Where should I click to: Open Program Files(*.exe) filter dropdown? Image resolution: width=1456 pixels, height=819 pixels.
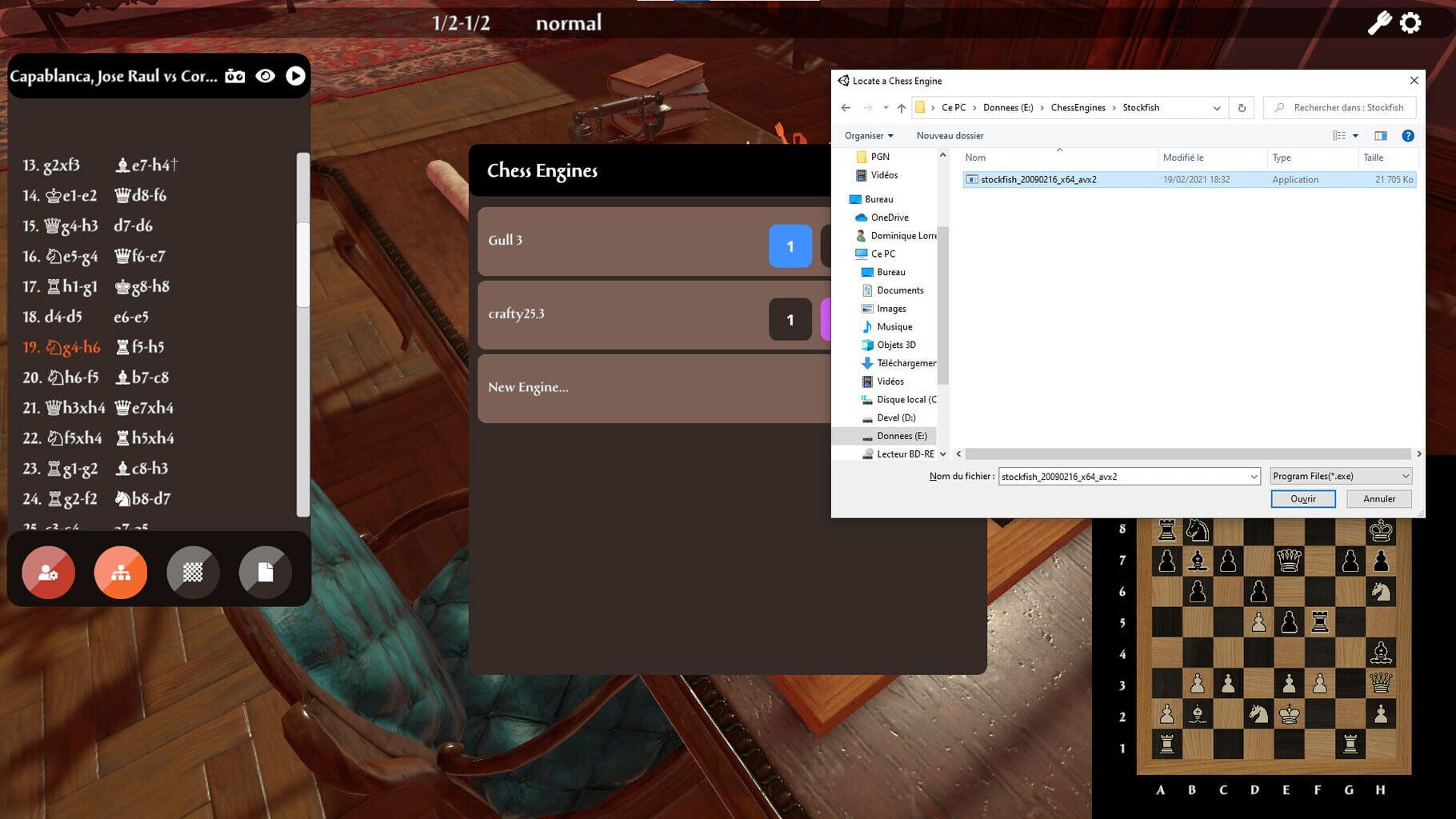(x=1341, y=477)
